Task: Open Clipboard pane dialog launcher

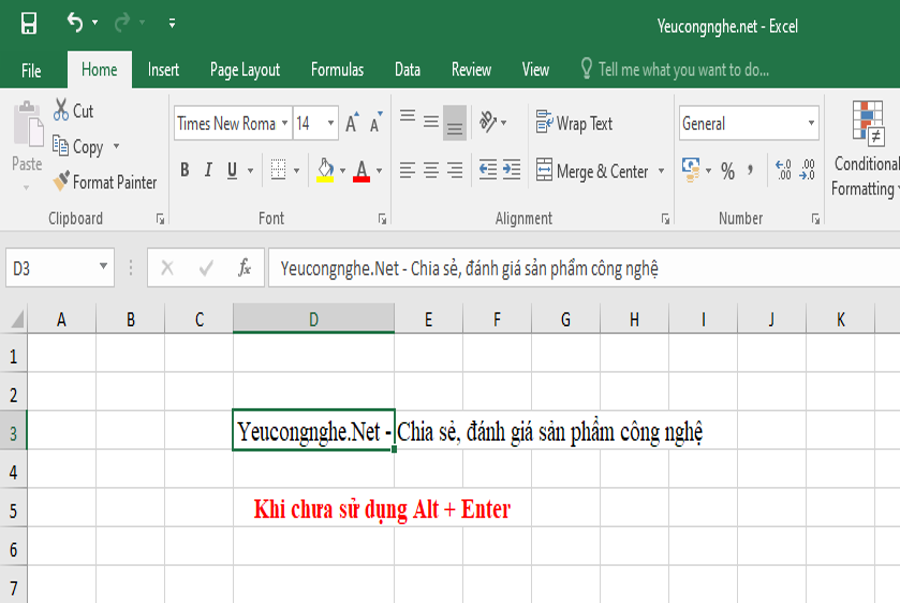Action: coord(160,219)
